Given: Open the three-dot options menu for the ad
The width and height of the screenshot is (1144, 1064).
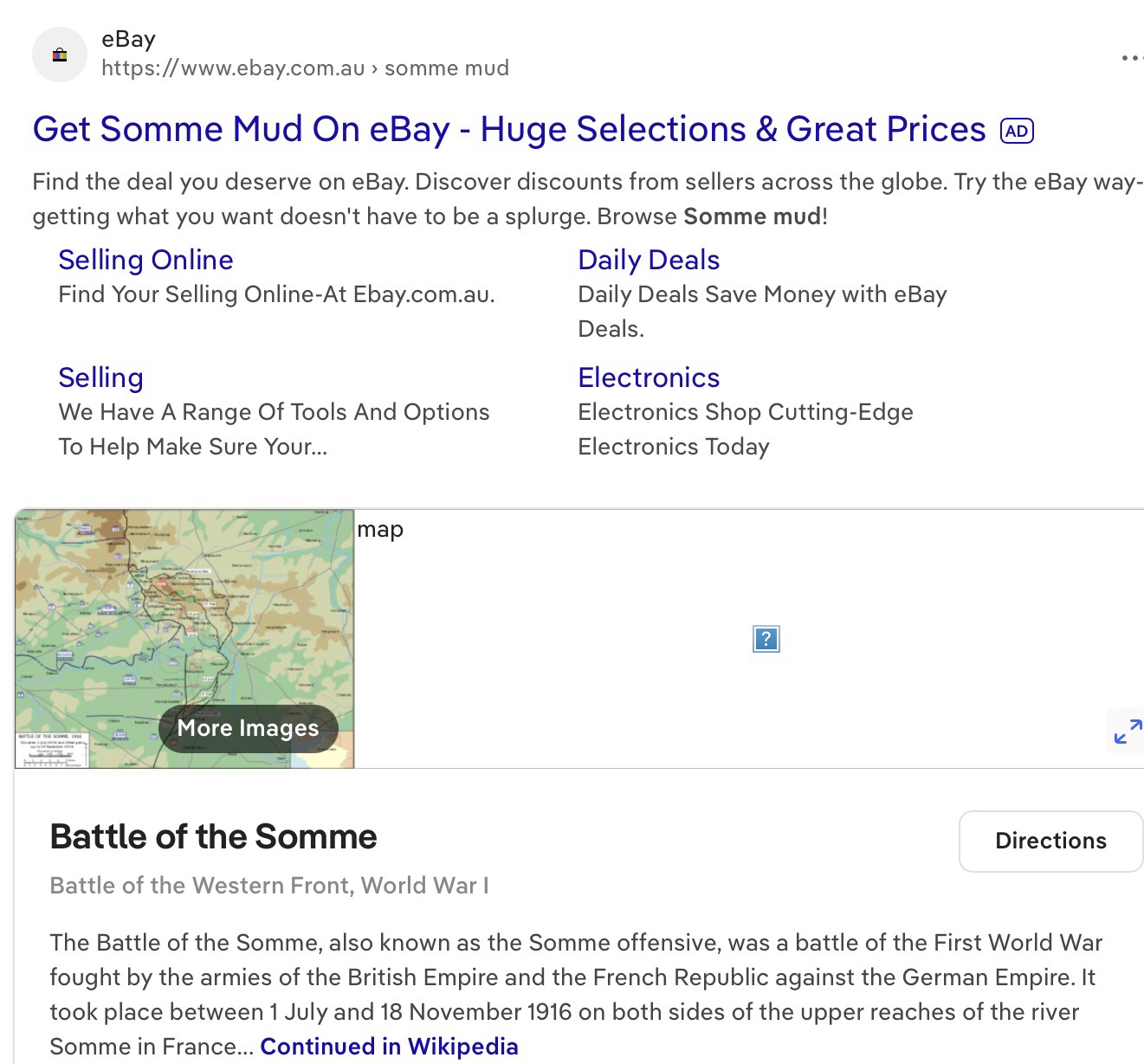Looking at the screenshot, I should (x=1131, y=58).
